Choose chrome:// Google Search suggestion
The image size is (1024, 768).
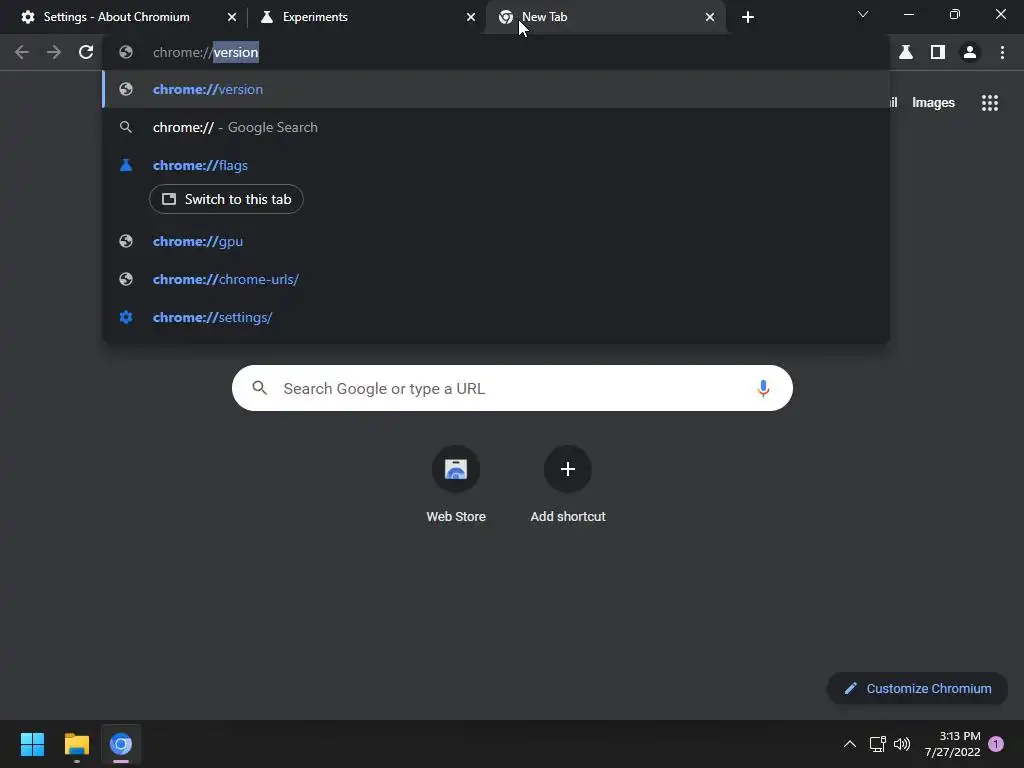(496, 127)
